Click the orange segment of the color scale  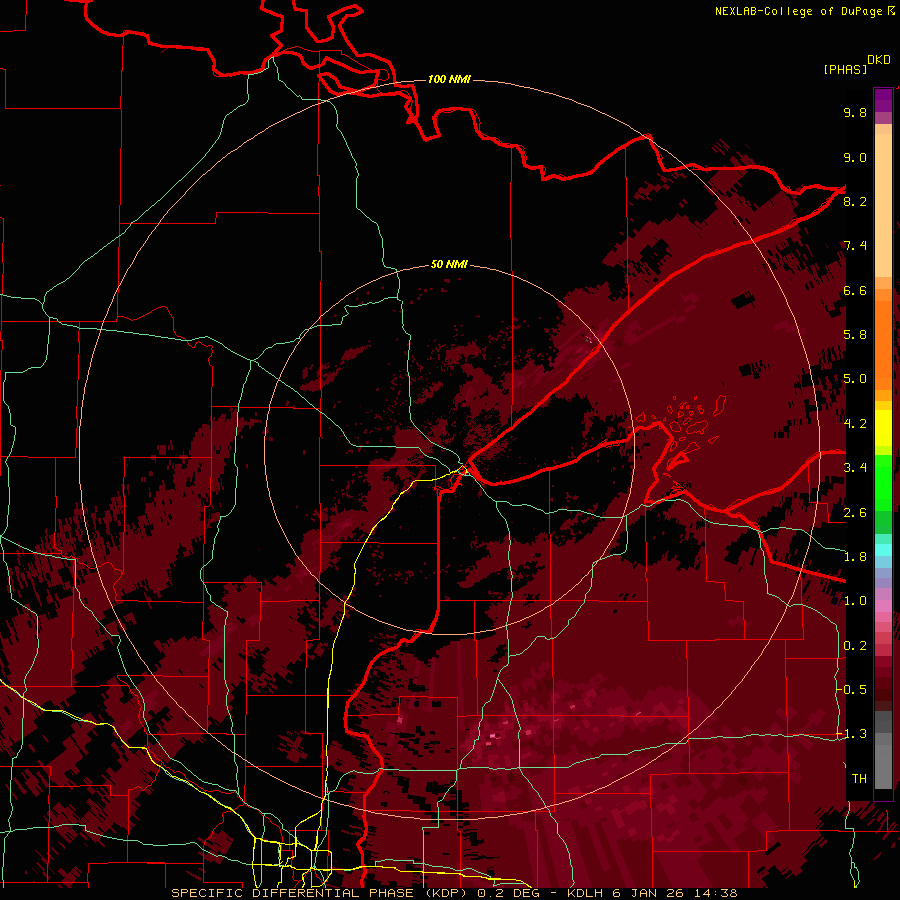(x=883, y=344)
